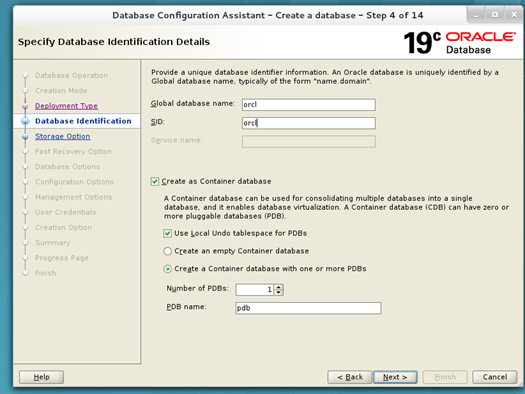This screenshot has height=394, width=525.
Task: Click the Creation Mode step label
Action: [x=61, y=91]
